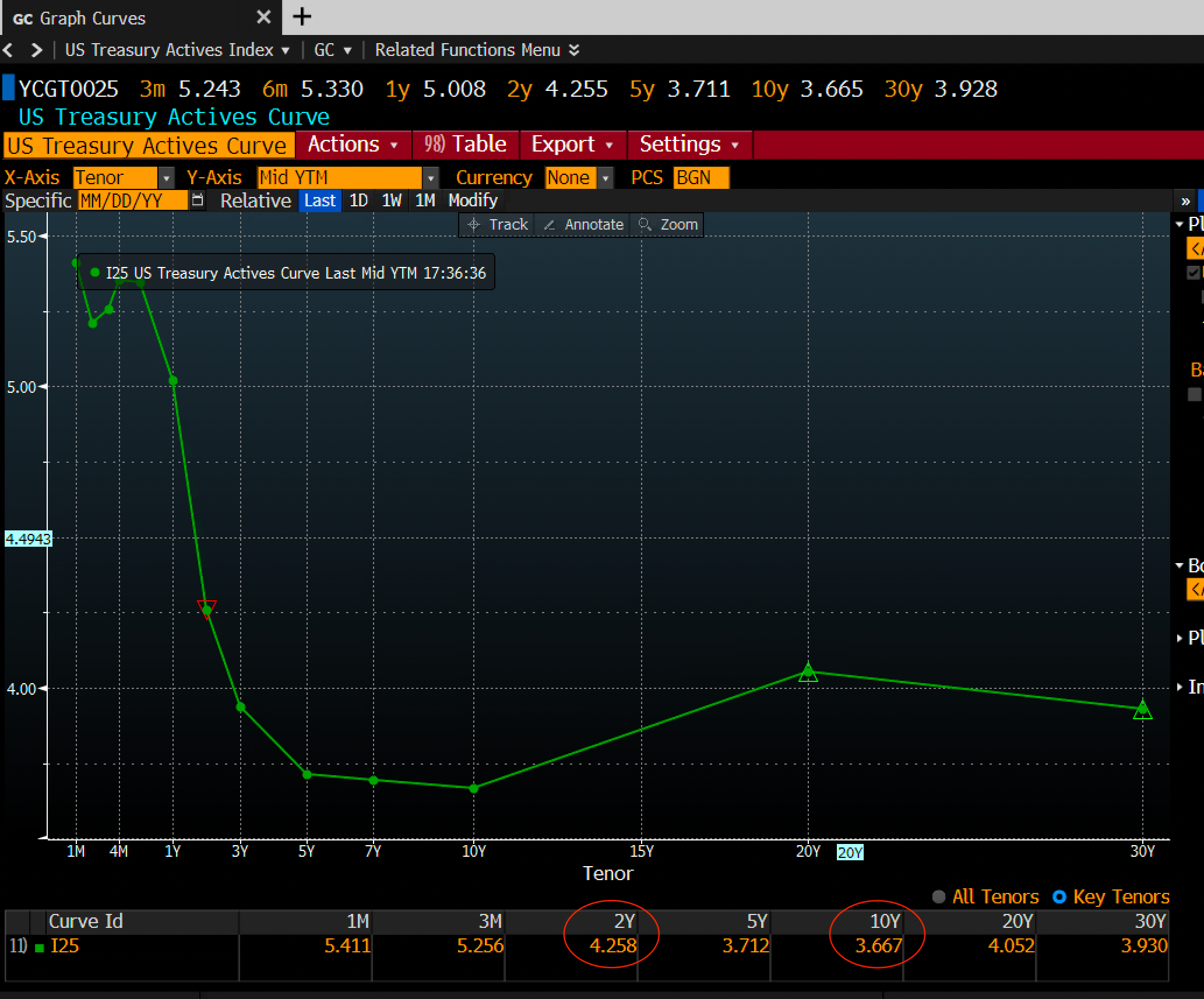Click the Track crosshair tool
1204x999 pixels.
pos(497,224)
